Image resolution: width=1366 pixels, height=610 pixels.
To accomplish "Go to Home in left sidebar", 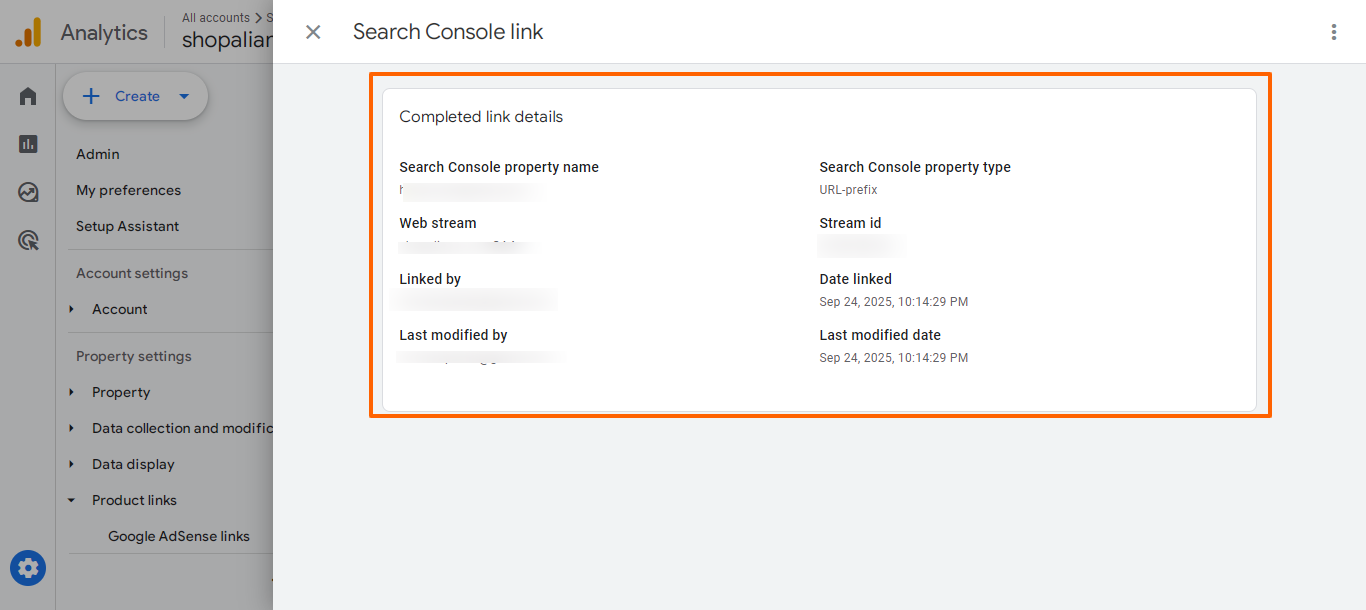I will [x=28, y=96].
